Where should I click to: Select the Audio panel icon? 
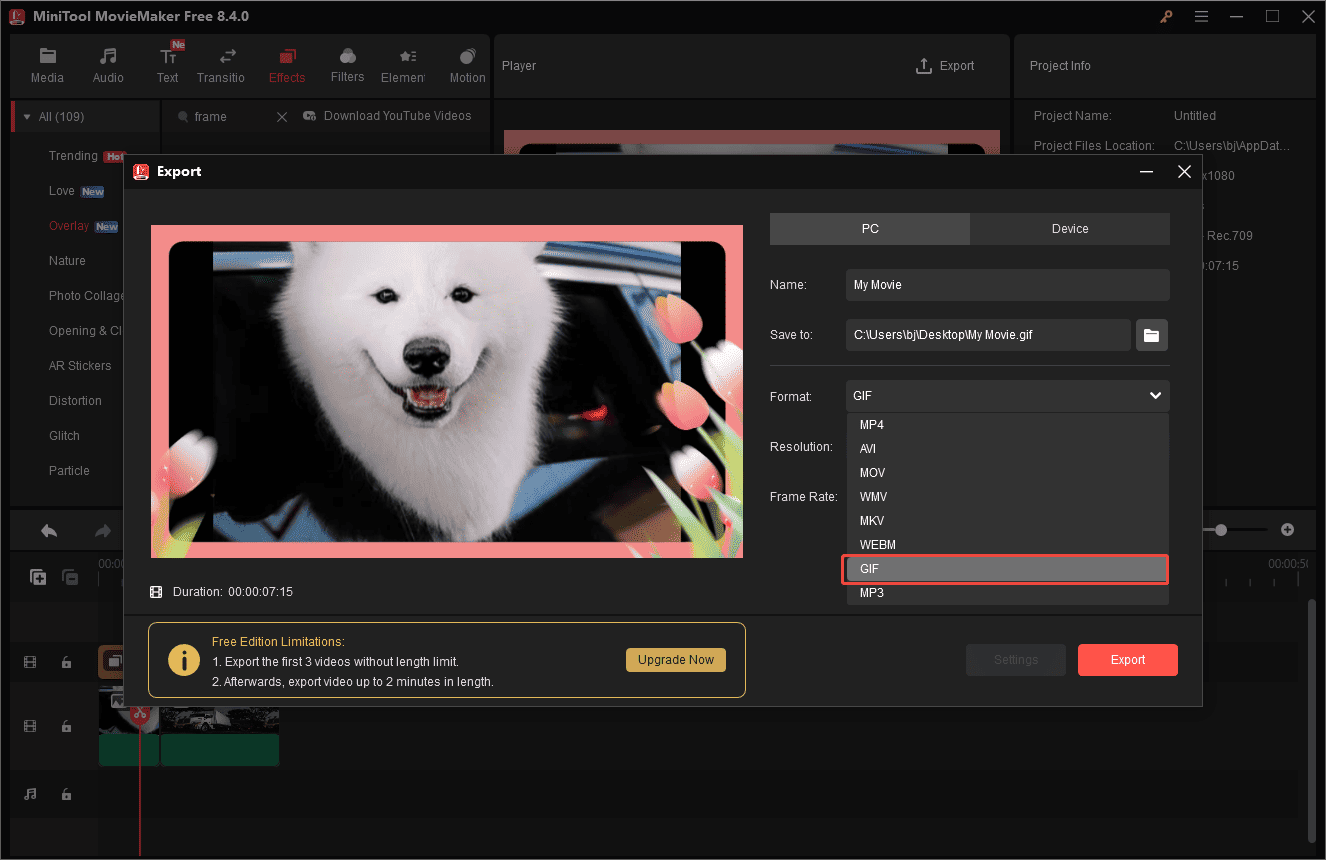(107, 64)
